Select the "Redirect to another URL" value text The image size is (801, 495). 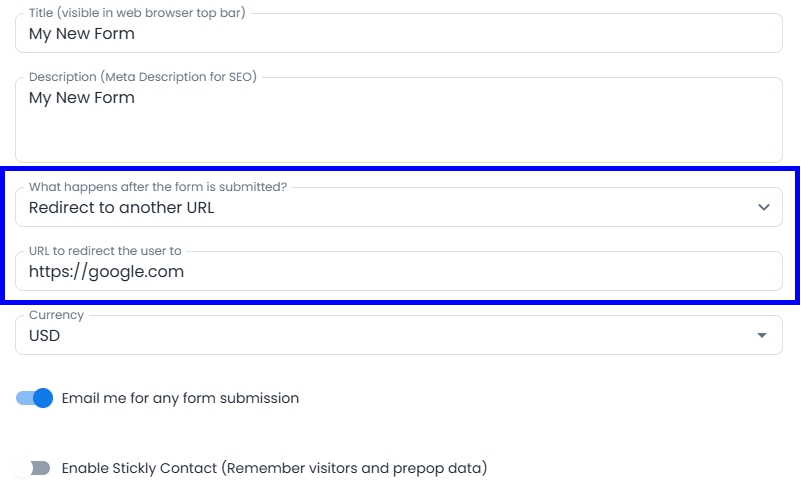(121, 208)
